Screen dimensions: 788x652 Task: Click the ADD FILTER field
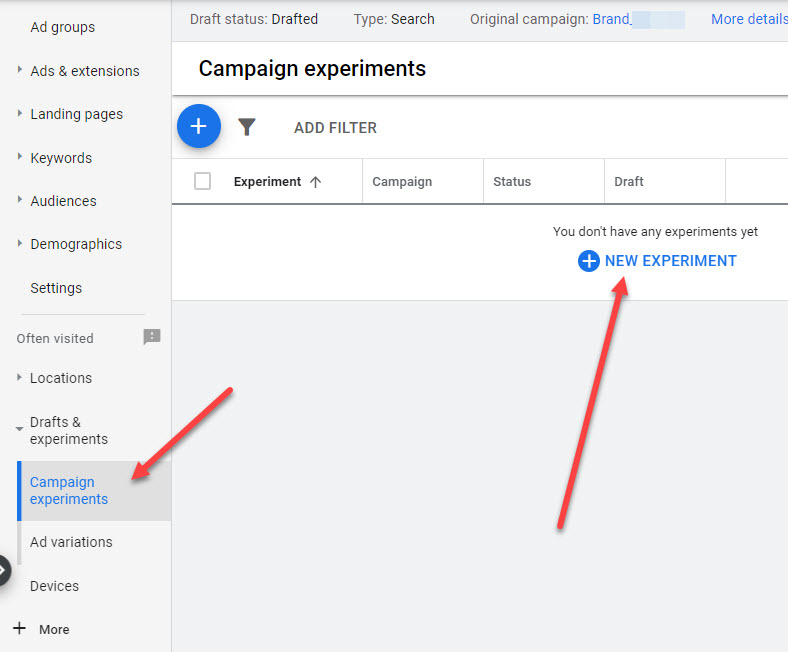pos(335,128)
